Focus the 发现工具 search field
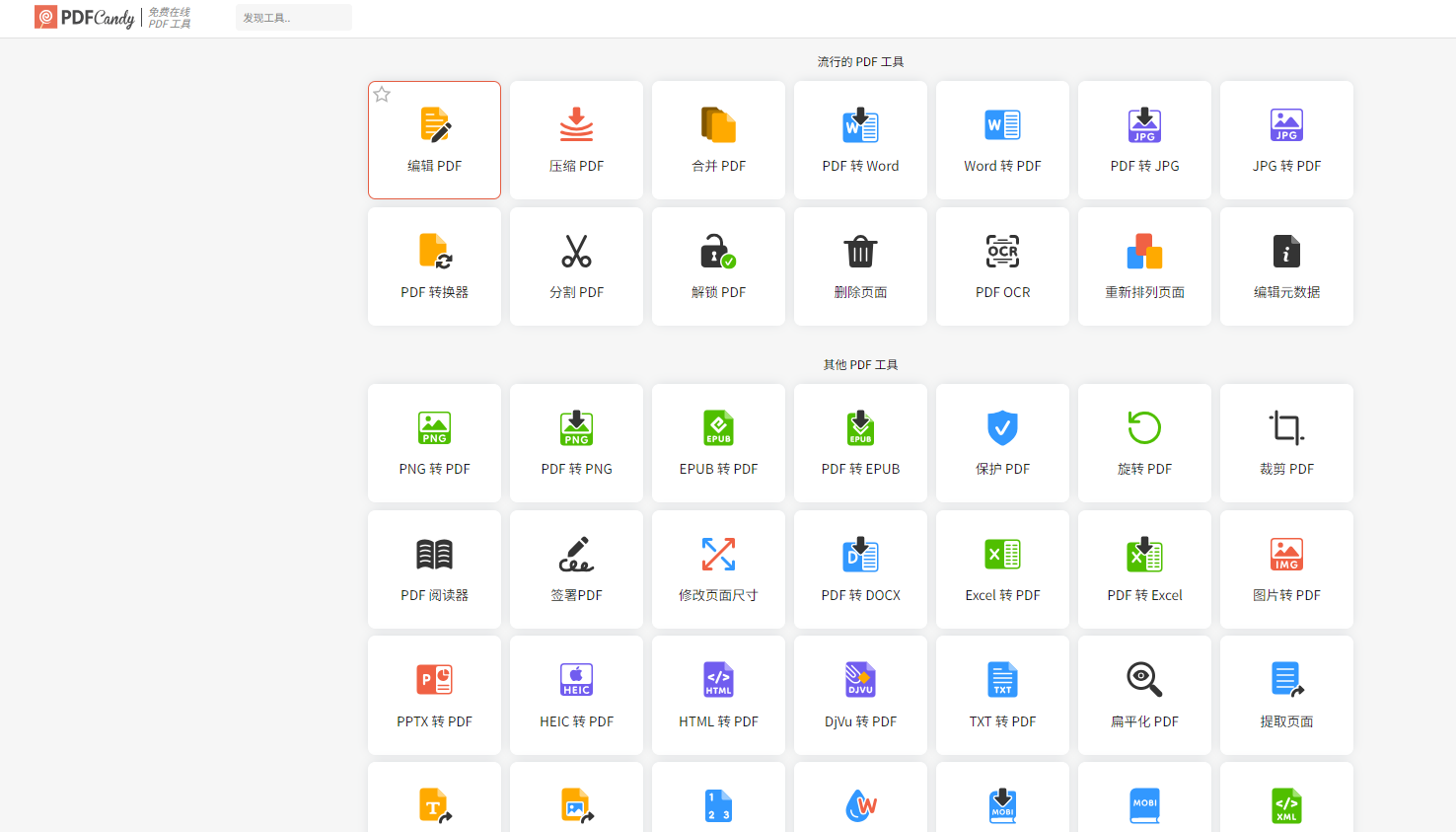This screenshot has height=832, width=1456. (x=293, y=18)
